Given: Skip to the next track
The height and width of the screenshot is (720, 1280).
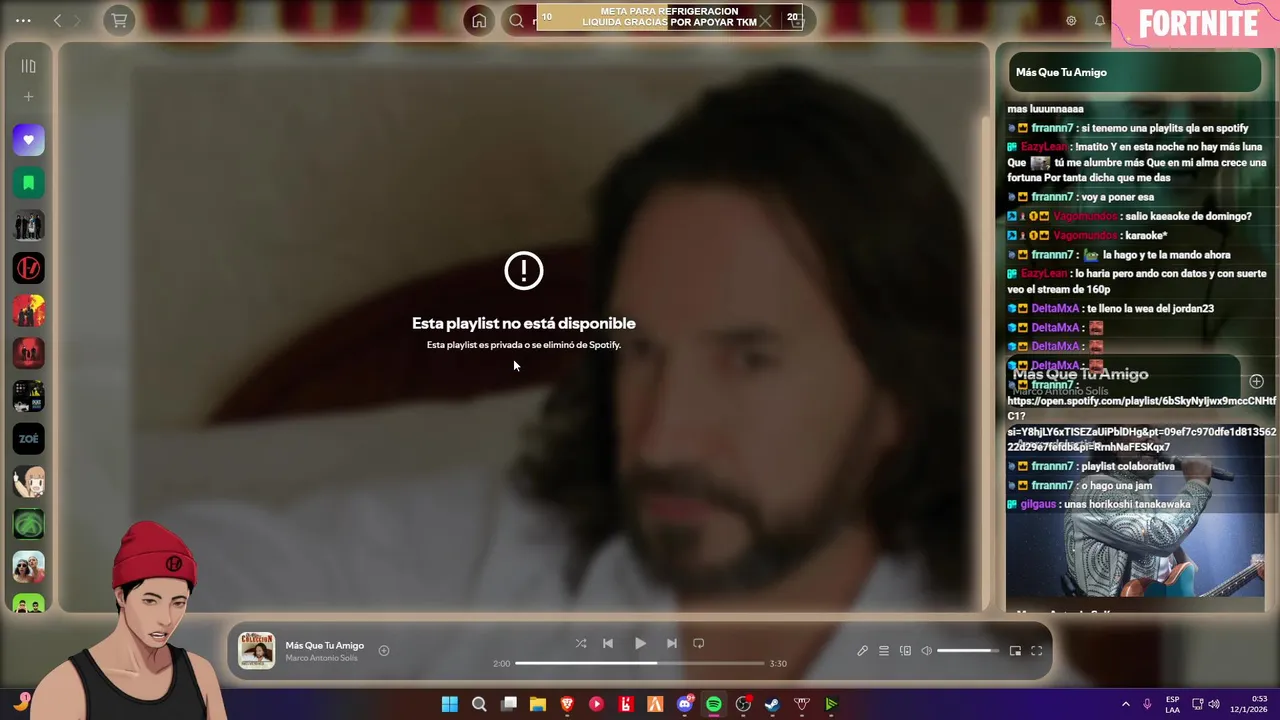Looking at the screenshot, I should [672, 643].
